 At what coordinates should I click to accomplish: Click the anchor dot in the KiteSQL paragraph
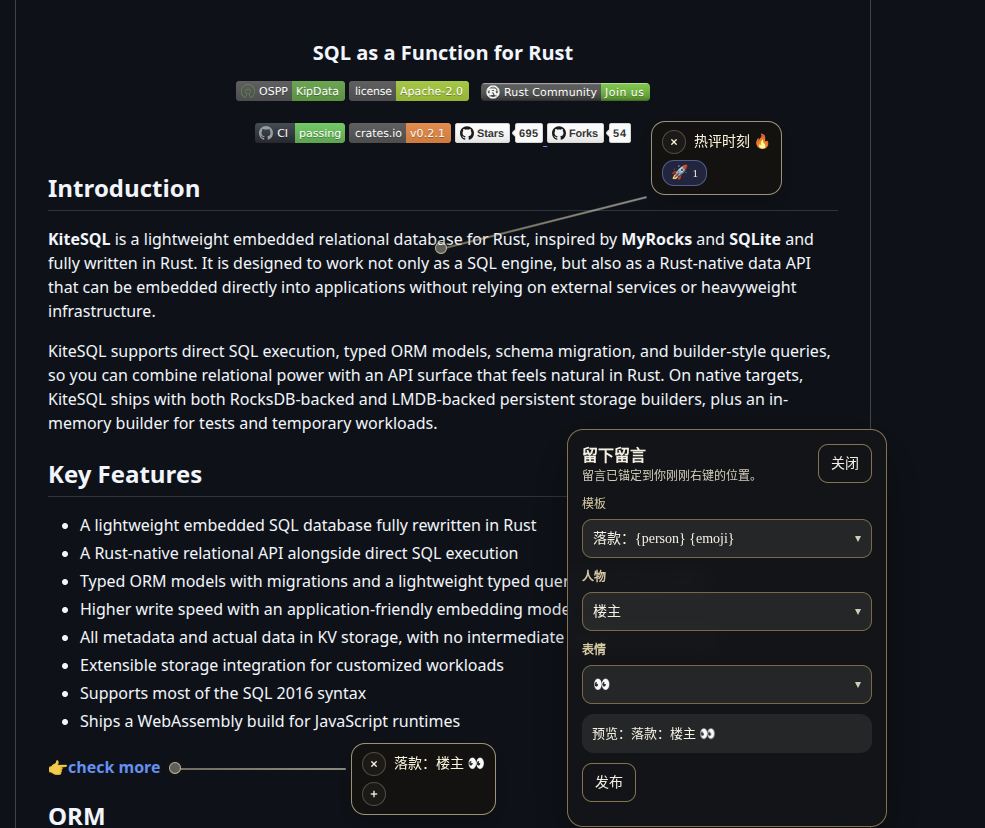[441, 247]
